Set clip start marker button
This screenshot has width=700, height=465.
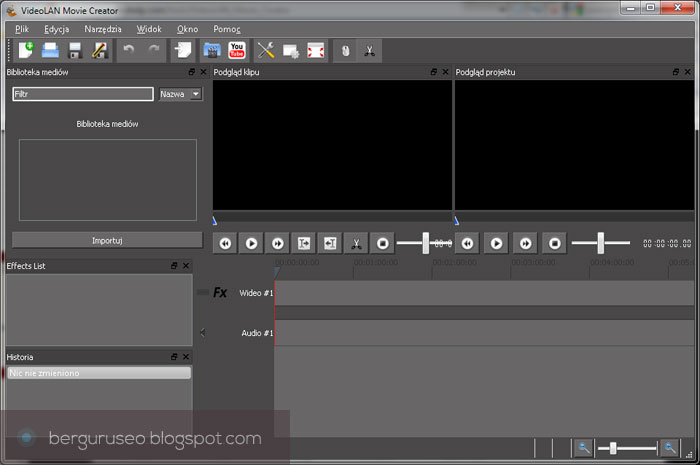[304, 243]
